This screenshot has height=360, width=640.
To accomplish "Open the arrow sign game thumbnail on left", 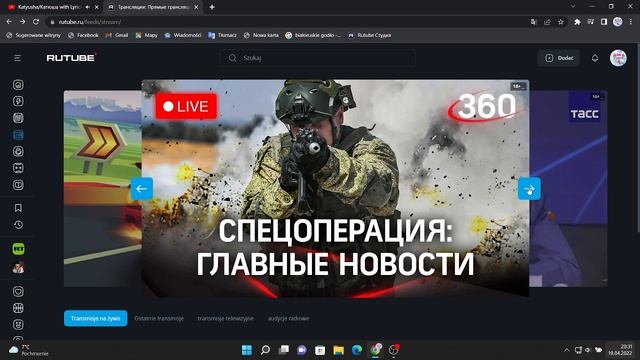I will pos(102,189).
